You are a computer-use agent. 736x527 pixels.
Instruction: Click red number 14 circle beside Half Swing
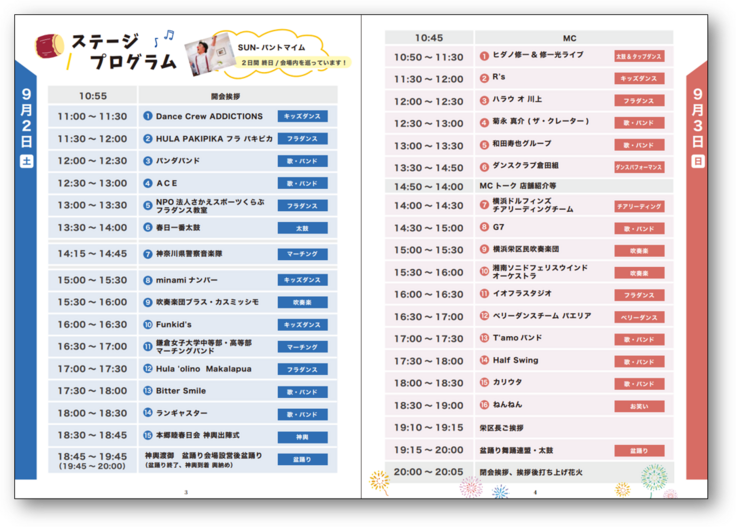coord(484,360)
